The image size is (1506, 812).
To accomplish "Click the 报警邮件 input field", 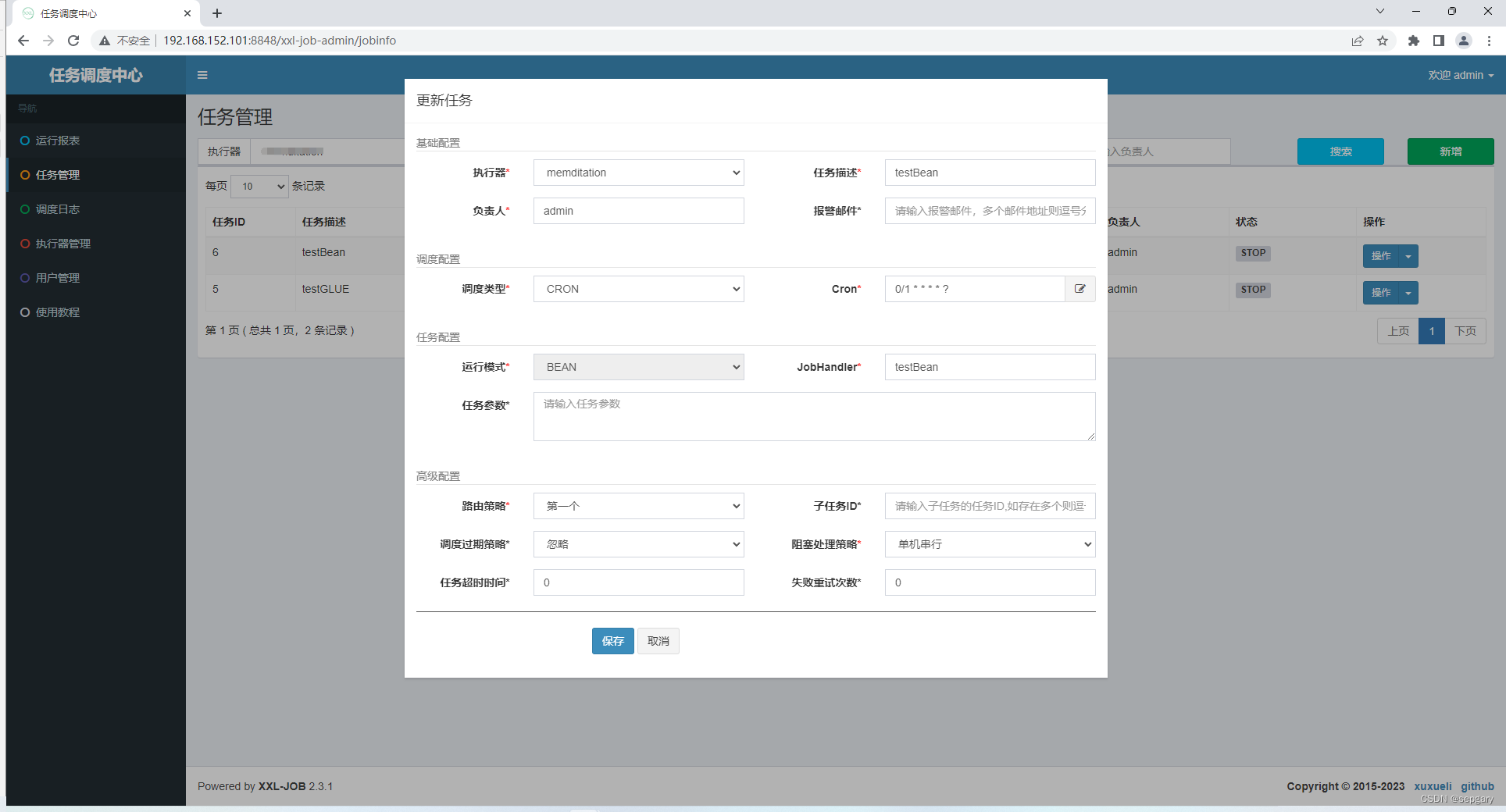I will (x=990, y=211).
